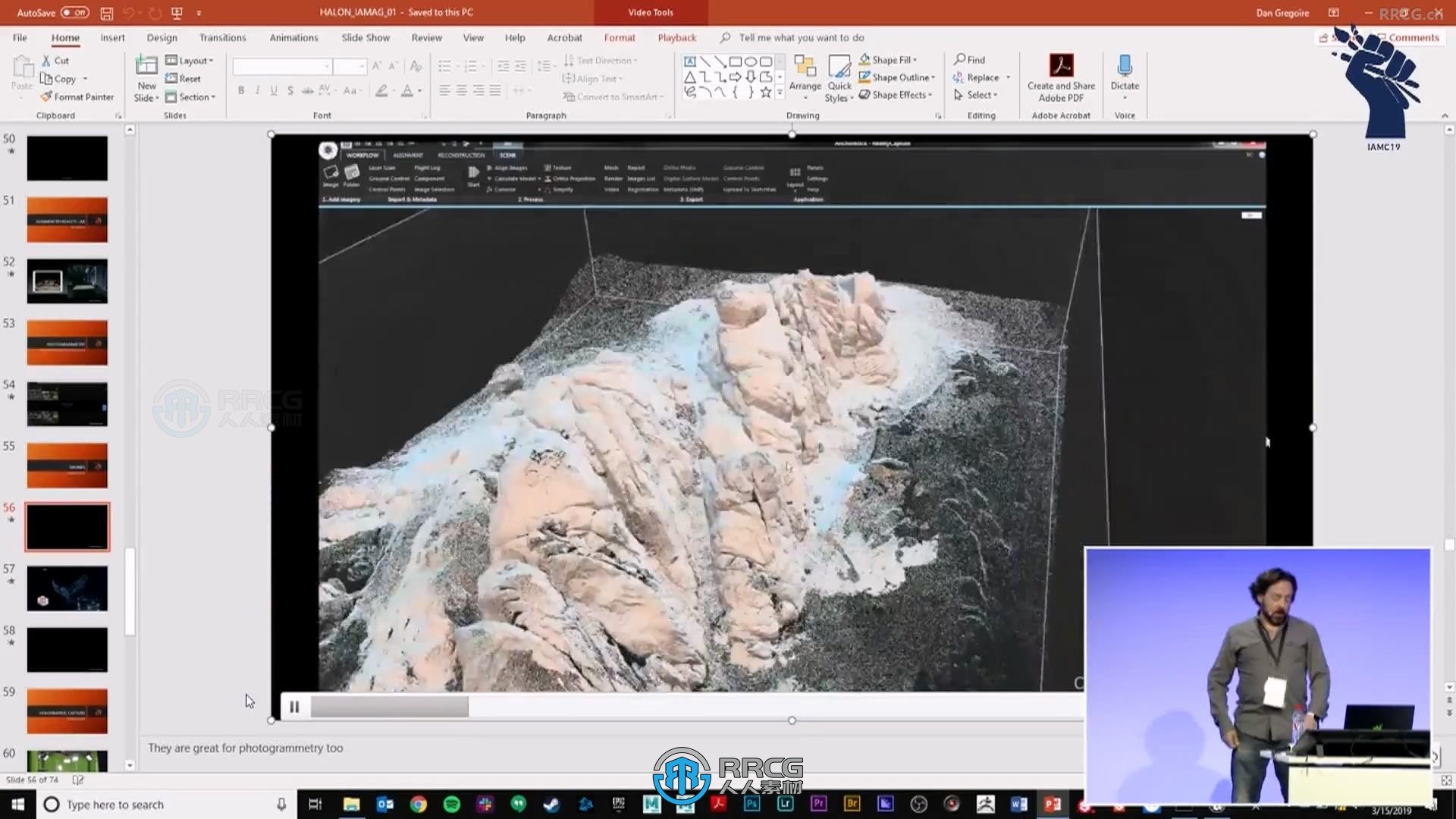Click the text highlight color swatch
This screenshot has width=1456, height=819.
pos(381,91)
